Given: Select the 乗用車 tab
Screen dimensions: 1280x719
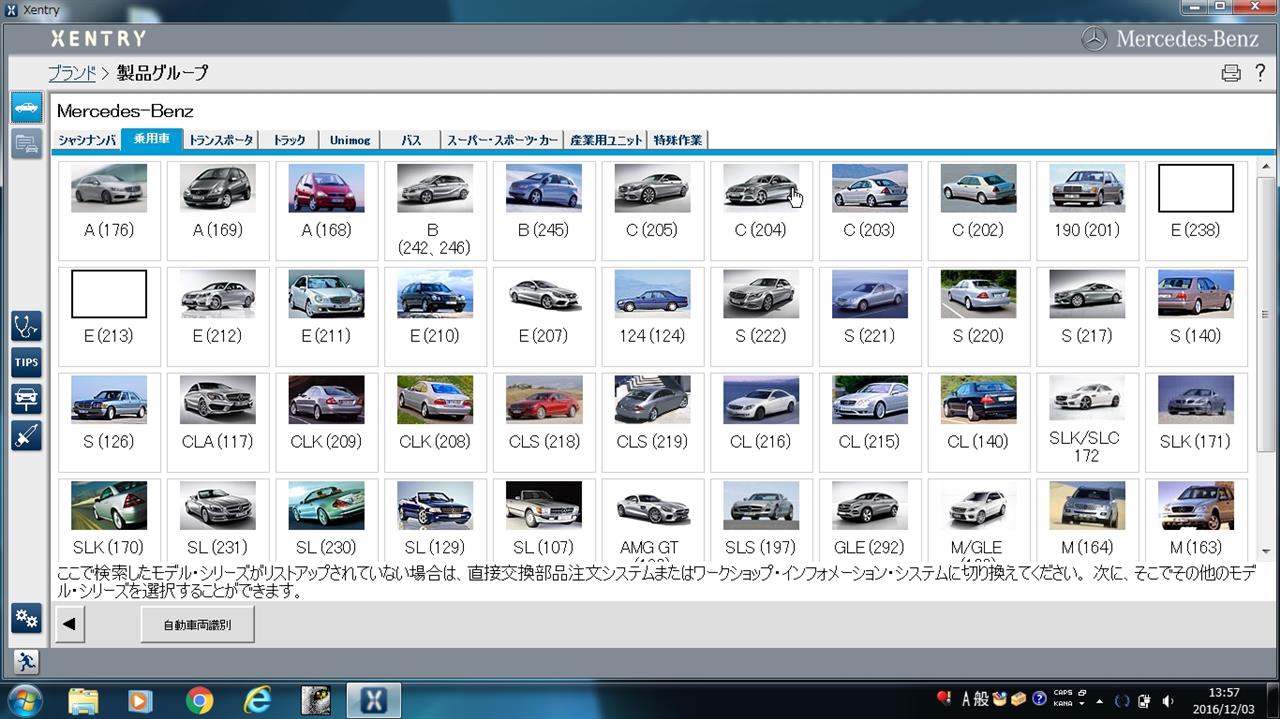Looking at the screenshot, I should click(151, 139).
